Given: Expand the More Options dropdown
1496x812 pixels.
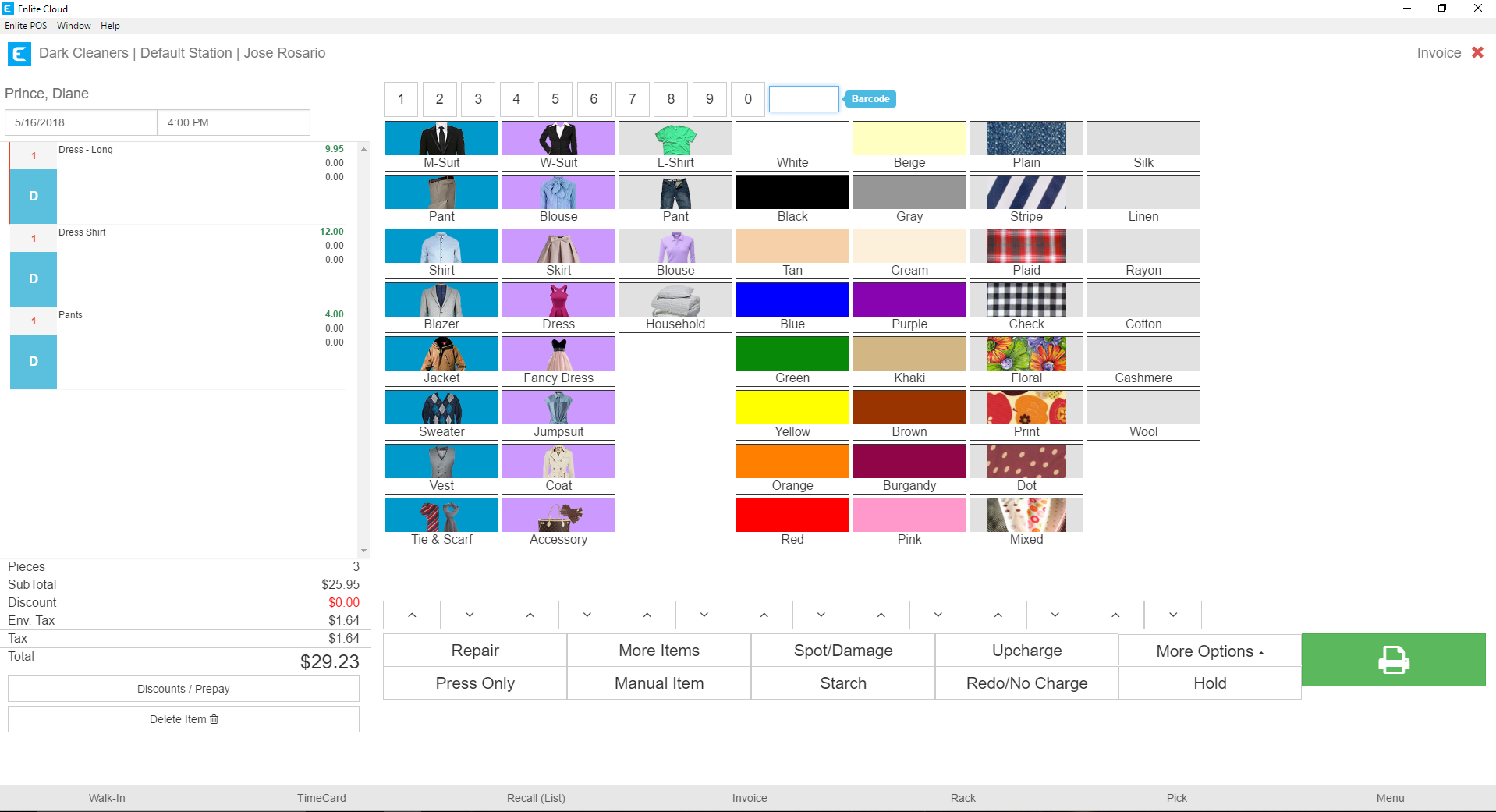Looking at the screenshot, I should [x=1210, y=651].
